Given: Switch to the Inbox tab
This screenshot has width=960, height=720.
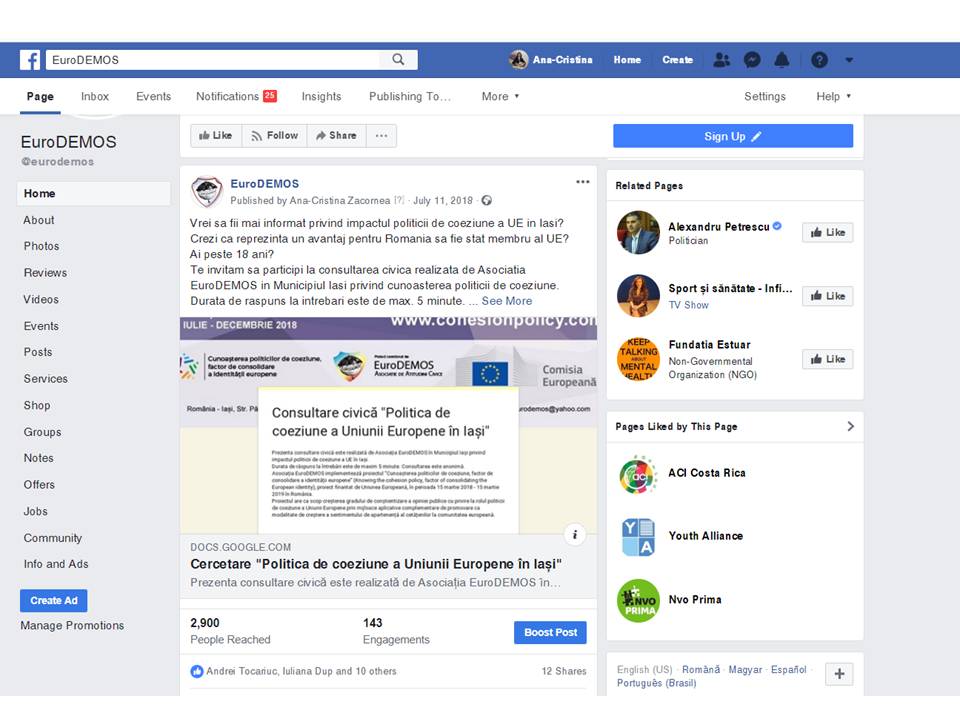Looking at the screenshot, I should click(95, 97).
